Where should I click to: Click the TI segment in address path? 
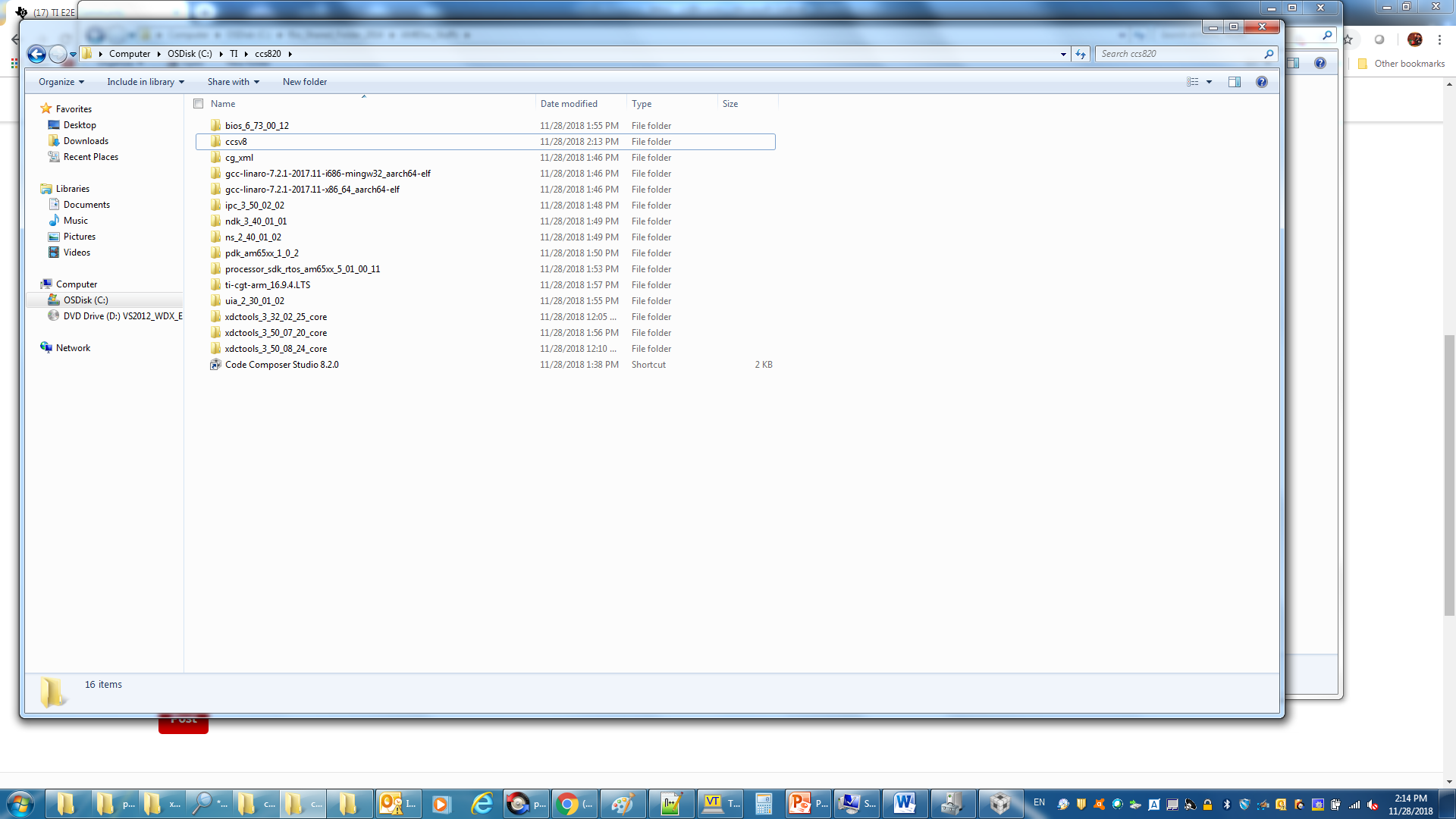tap(234, 54)
